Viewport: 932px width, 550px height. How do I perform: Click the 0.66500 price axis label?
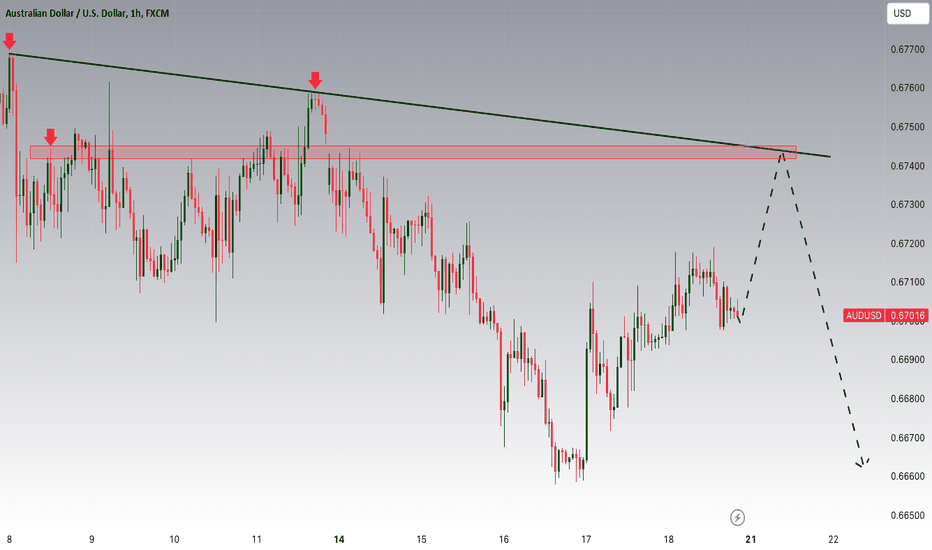(x=907, y=516)
